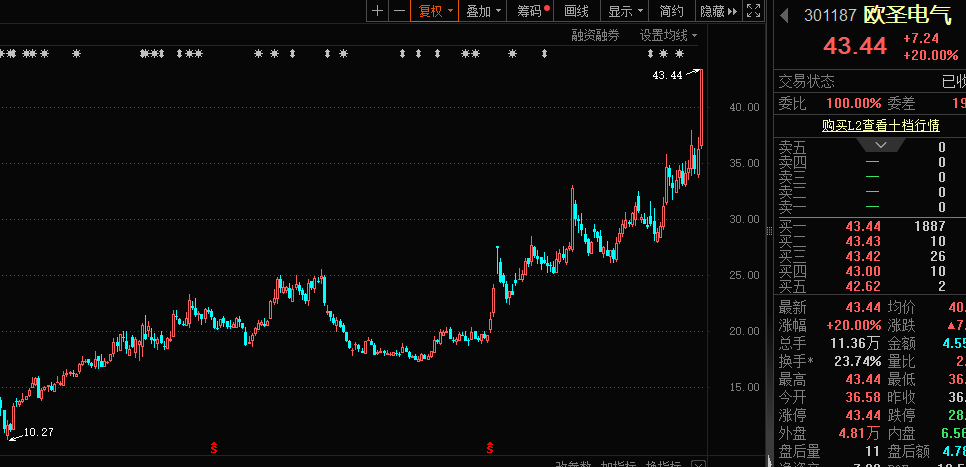The width and height of the screenshot is (966, 467).
Task: Expand the order book chevron under L2 link
Action: [880, 144]
